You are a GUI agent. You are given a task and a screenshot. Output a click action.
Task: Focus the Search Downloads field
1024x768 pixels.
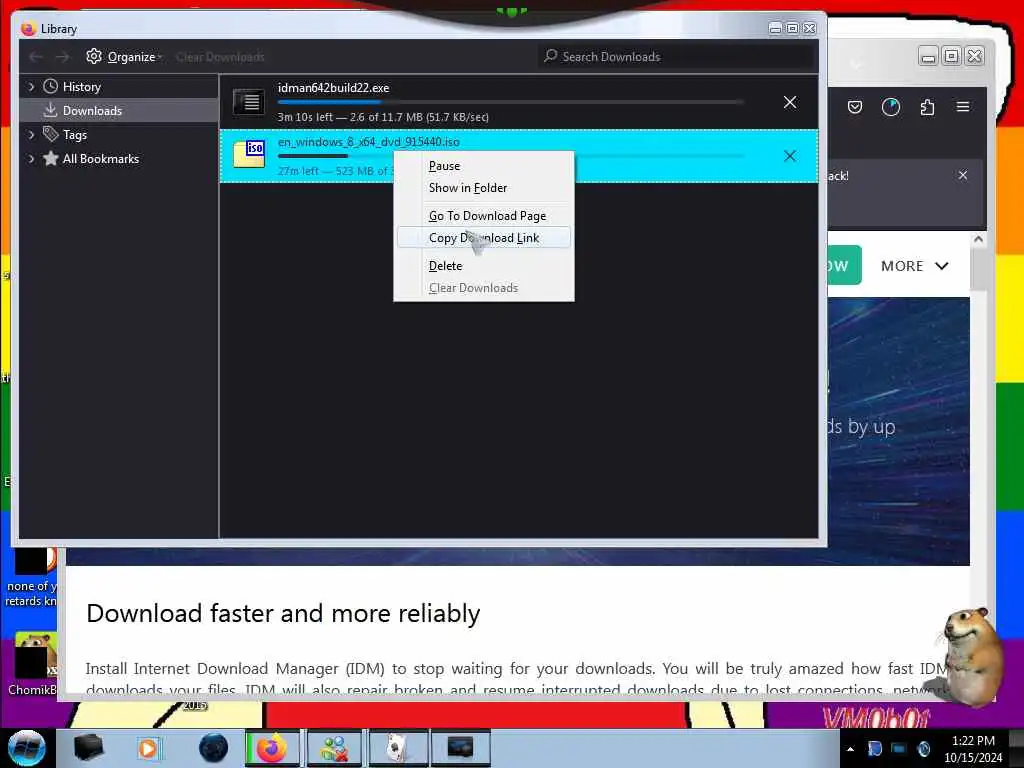click(677, 57)
